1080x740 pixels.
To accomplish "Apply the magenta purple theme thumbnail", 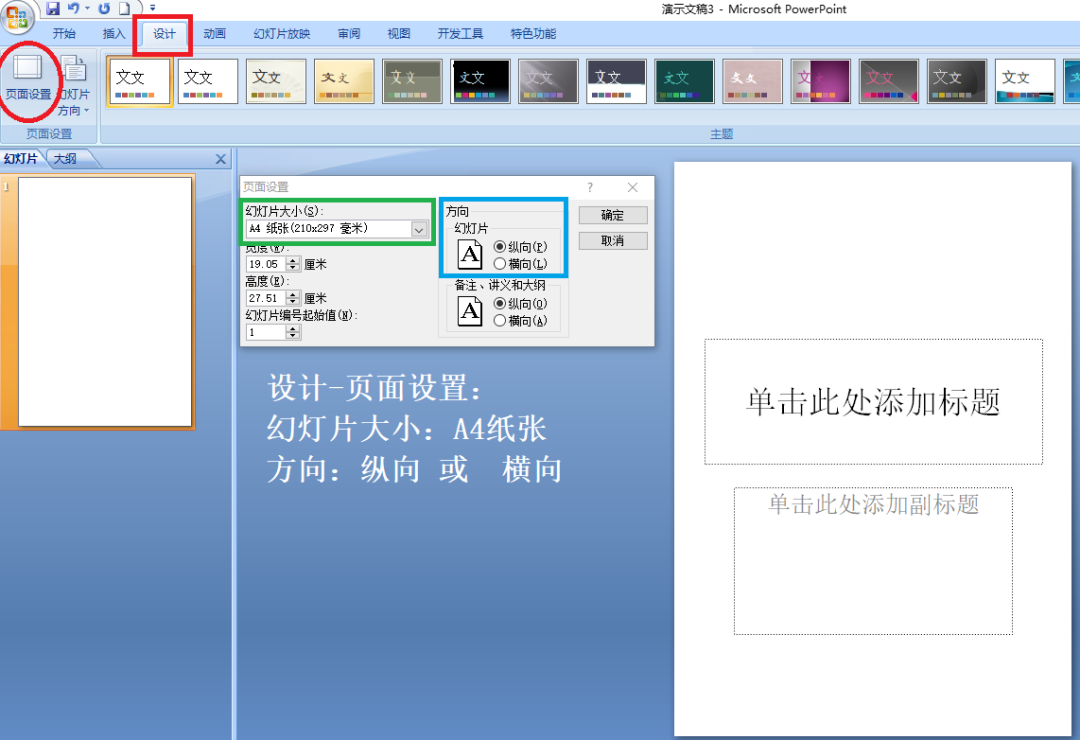I will (x=821, y=81).
